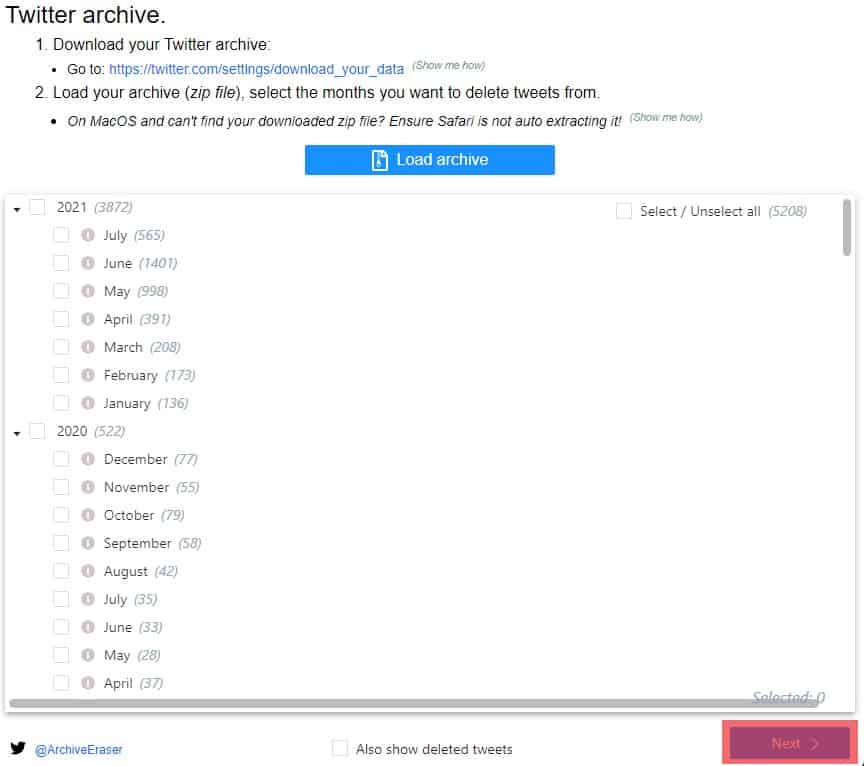Enable Also show deleted tweets

[340, 748]
